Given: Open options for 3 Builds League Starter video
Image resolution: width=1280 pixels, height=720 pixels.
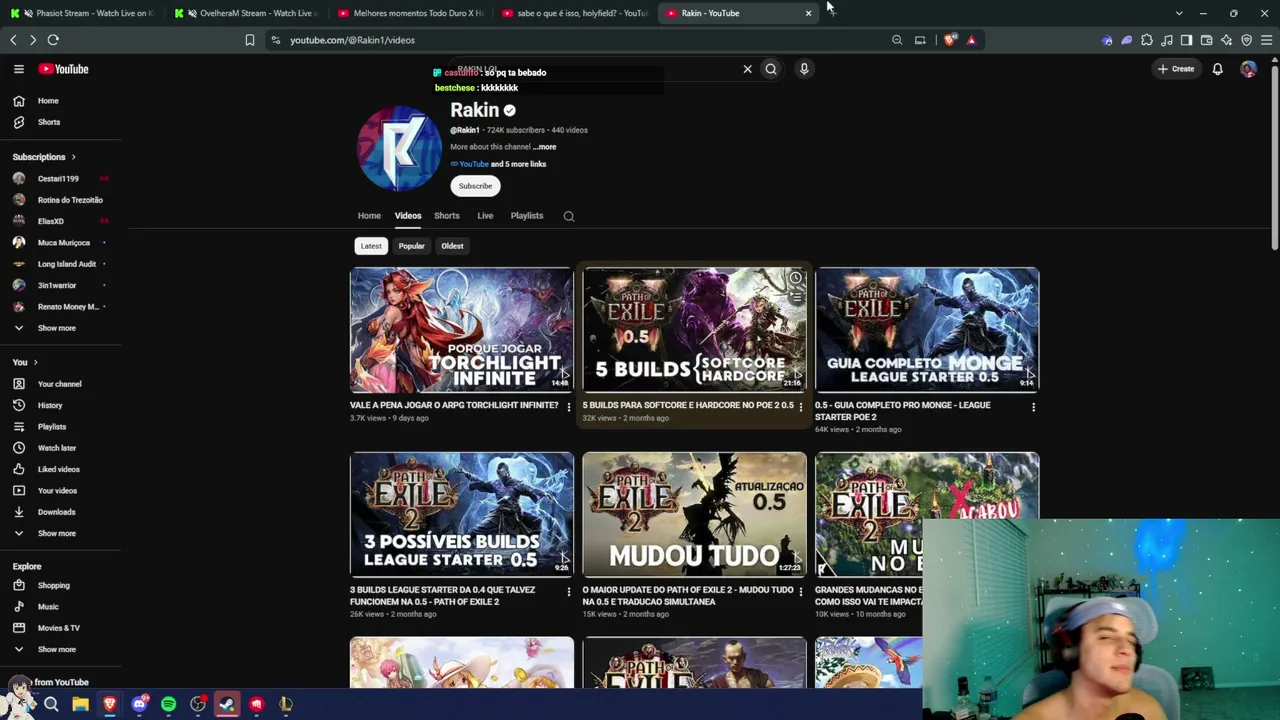Looking at the screenshot, I should pyautogui.click(x=569, y=592).
